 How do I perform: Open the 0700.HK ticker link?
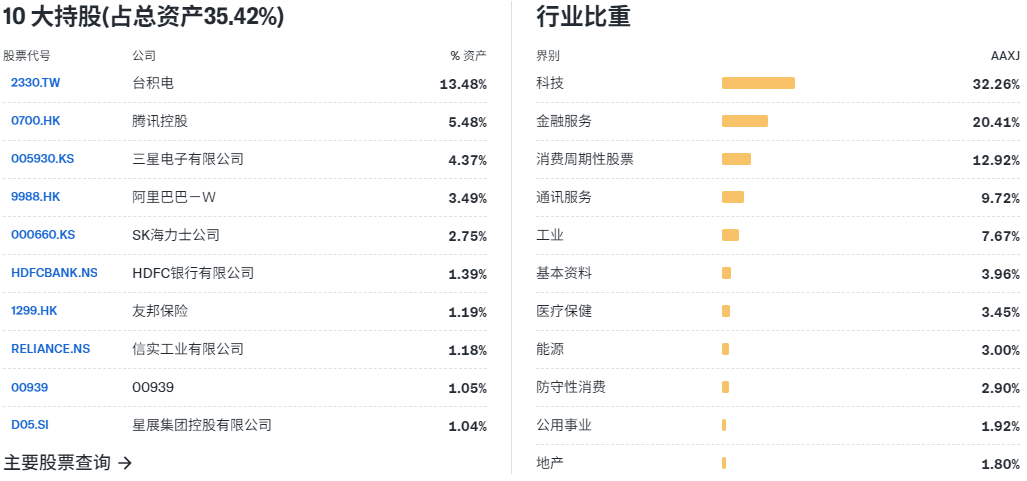pyautogui.click(x=35, y=121)
